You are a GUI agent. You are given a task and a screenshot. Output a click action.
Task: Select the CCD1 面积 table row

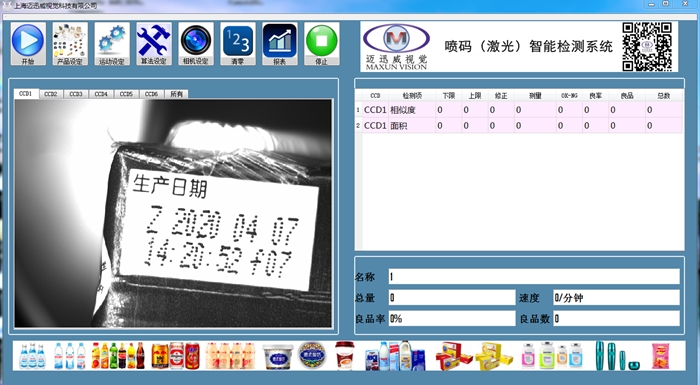tap(519, 126)
